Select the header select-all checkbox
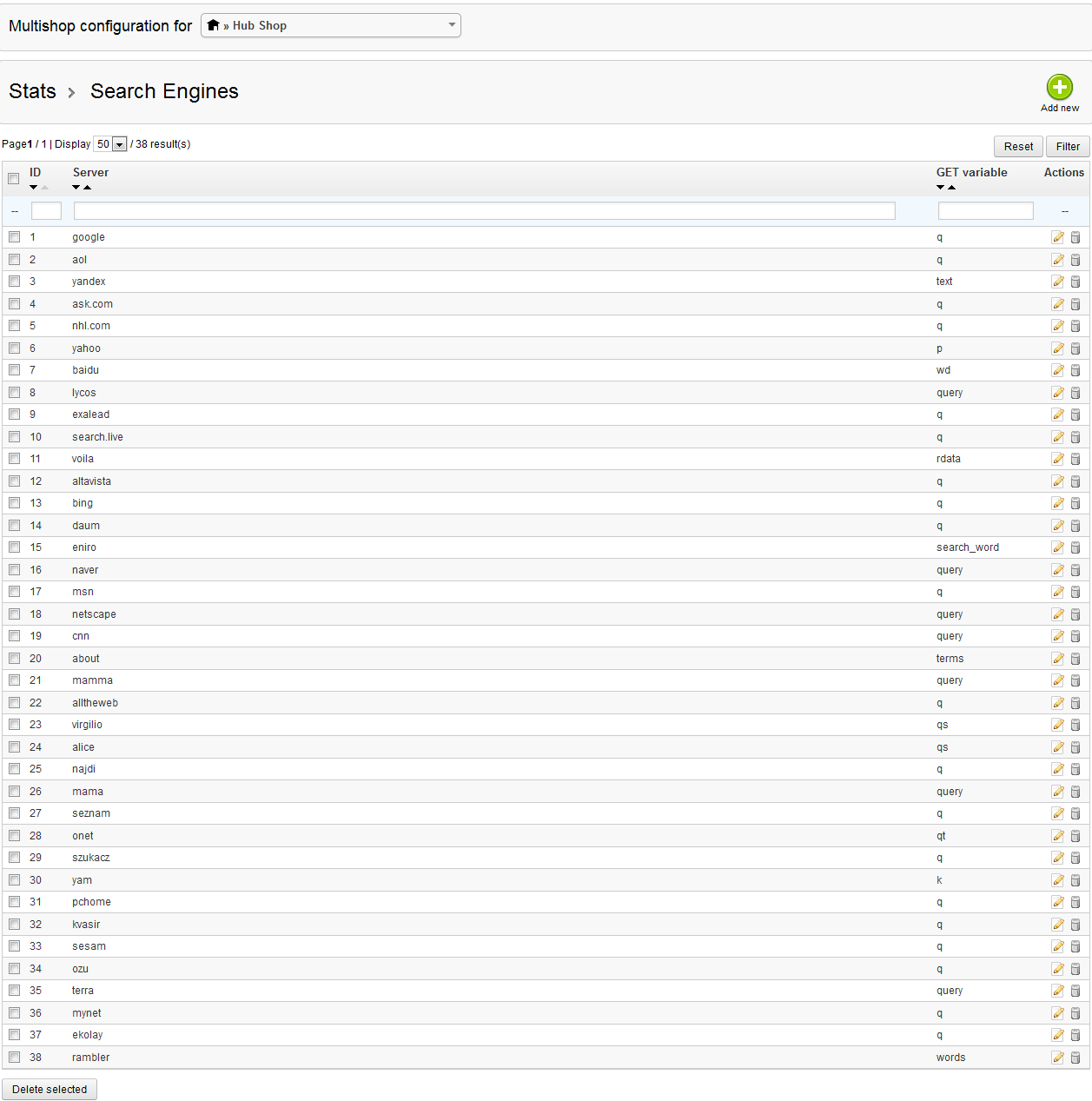1092x1101 pixels. (14, 179)
